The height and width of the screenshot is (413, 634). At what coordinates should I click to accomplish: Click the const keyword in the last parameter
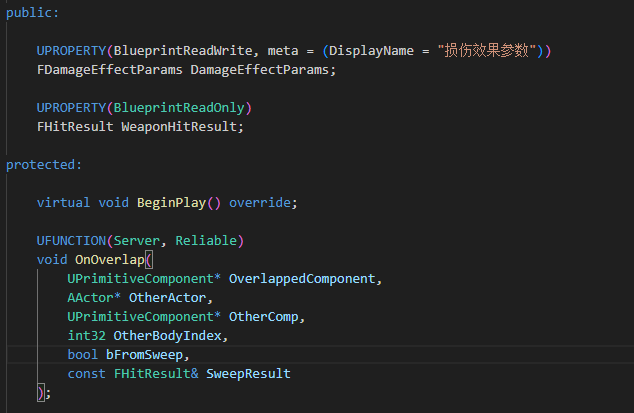coord(87,374)
